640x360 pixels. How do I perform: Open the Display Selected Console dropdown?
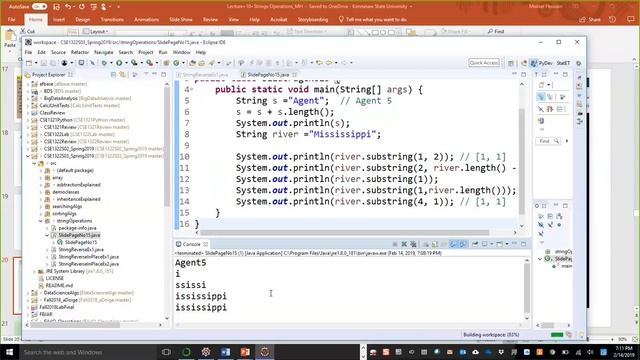tap(491, 244)
